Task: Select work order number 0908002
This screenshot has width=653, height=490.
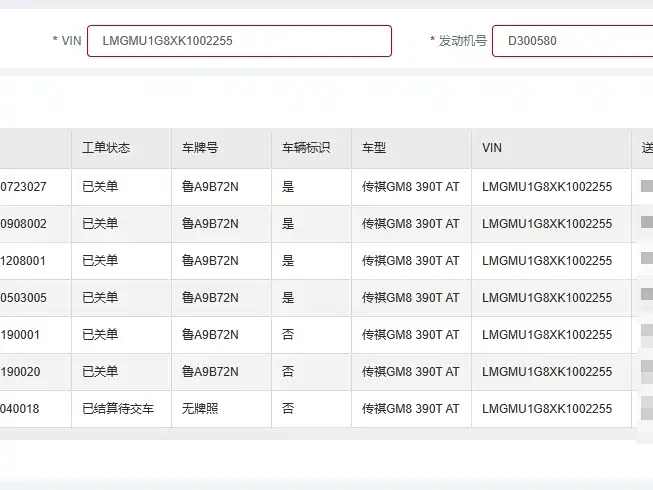Action: click(23, 224)
